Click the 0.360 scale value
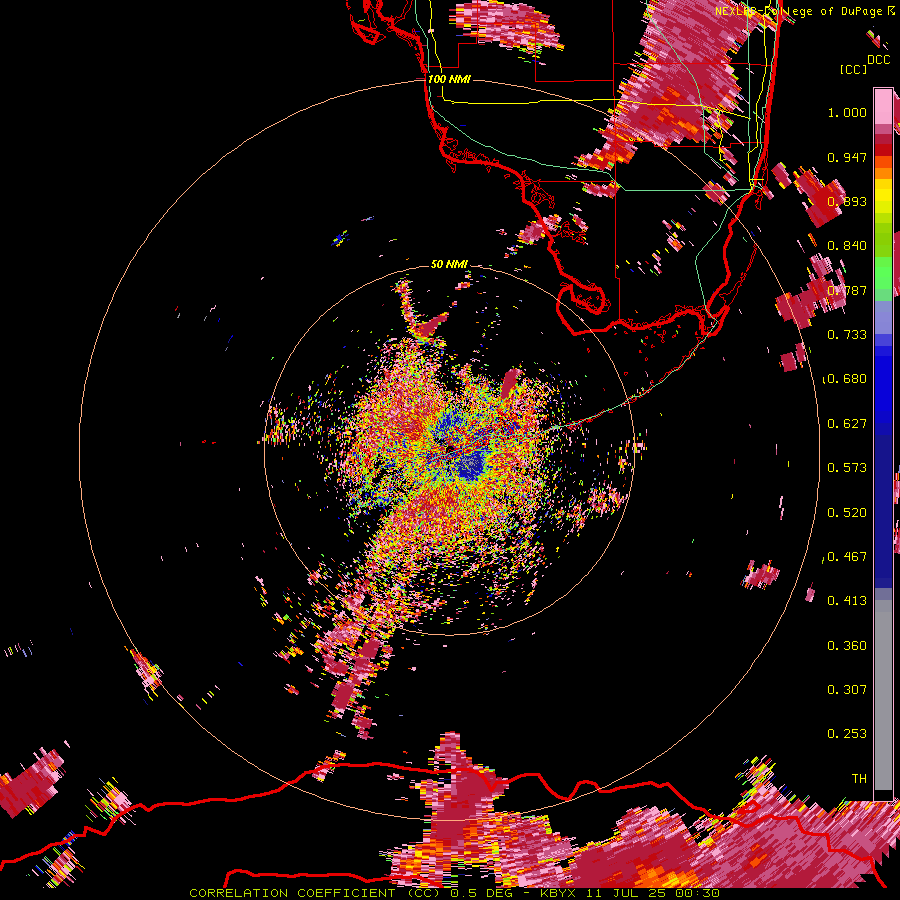The image size is (900, 900). (847, 646)
